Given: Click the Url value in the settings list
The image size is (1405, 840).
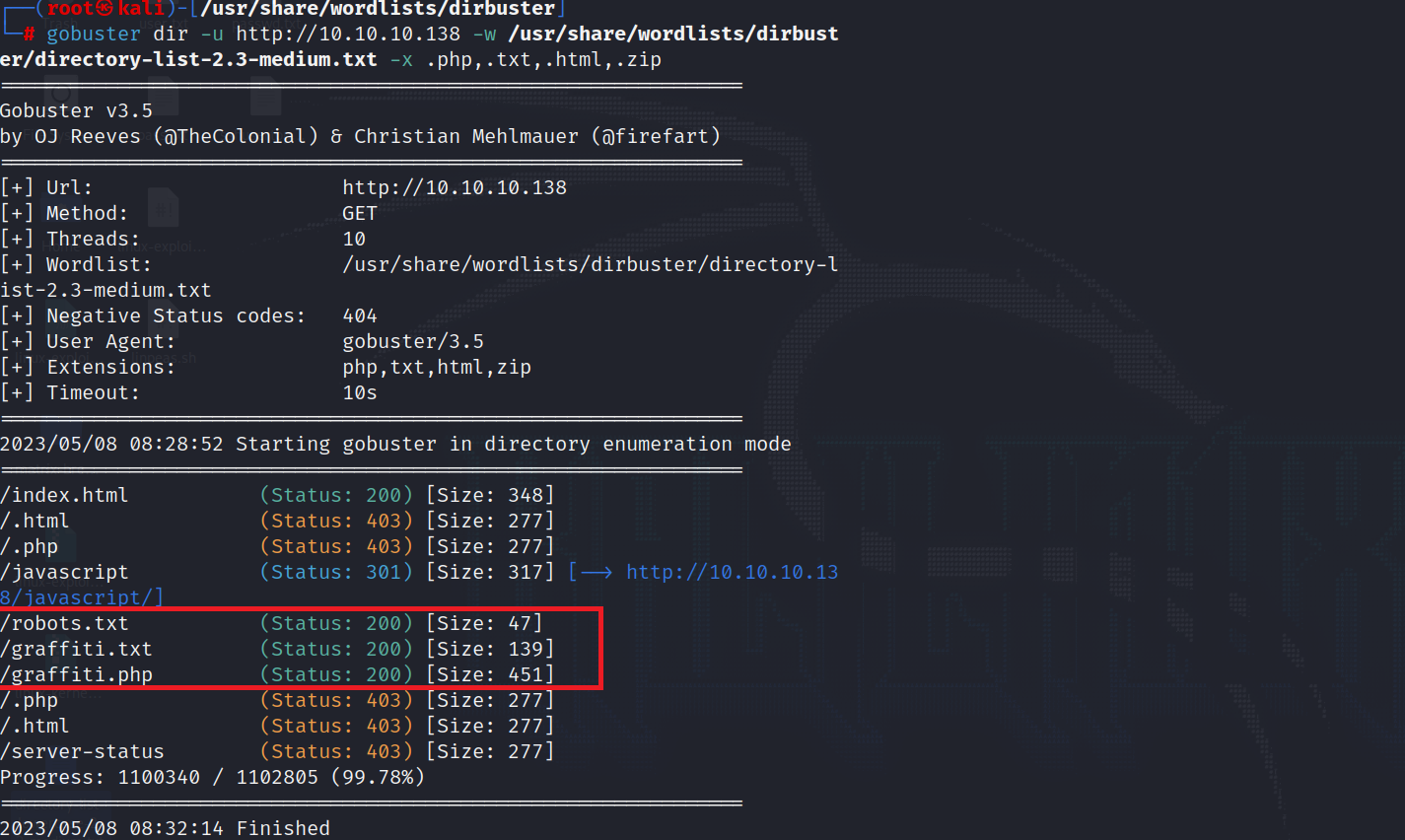Looking at the screenshot, I should [x=455, y=187].
